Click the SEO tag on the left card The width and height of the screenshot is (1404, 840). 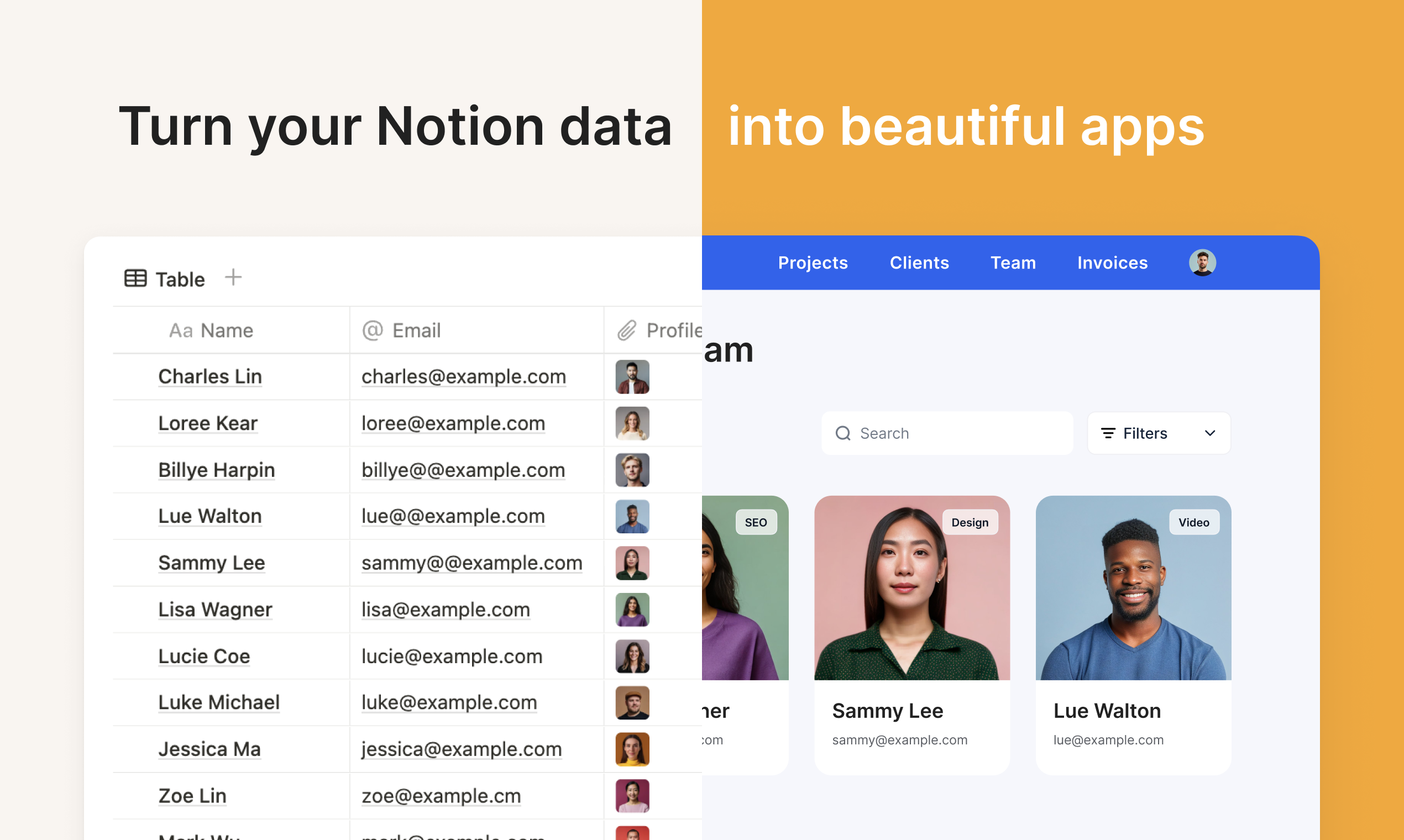pyautogui.click(x=756, y=522)
